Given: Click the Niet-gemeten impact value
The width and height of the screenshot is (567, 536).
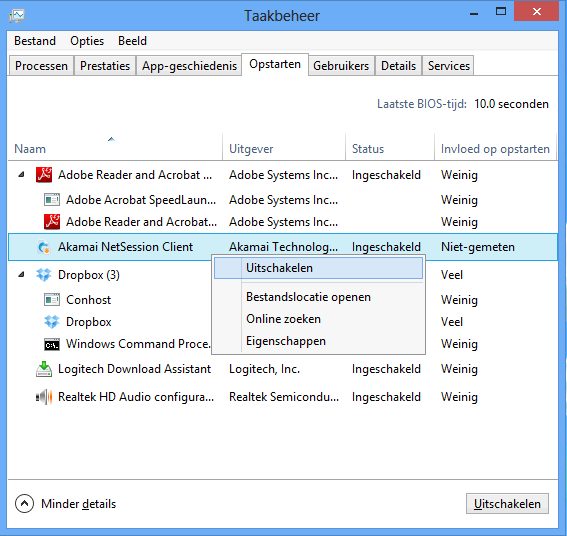Looking at the screenshot, I should click(478, 247).
